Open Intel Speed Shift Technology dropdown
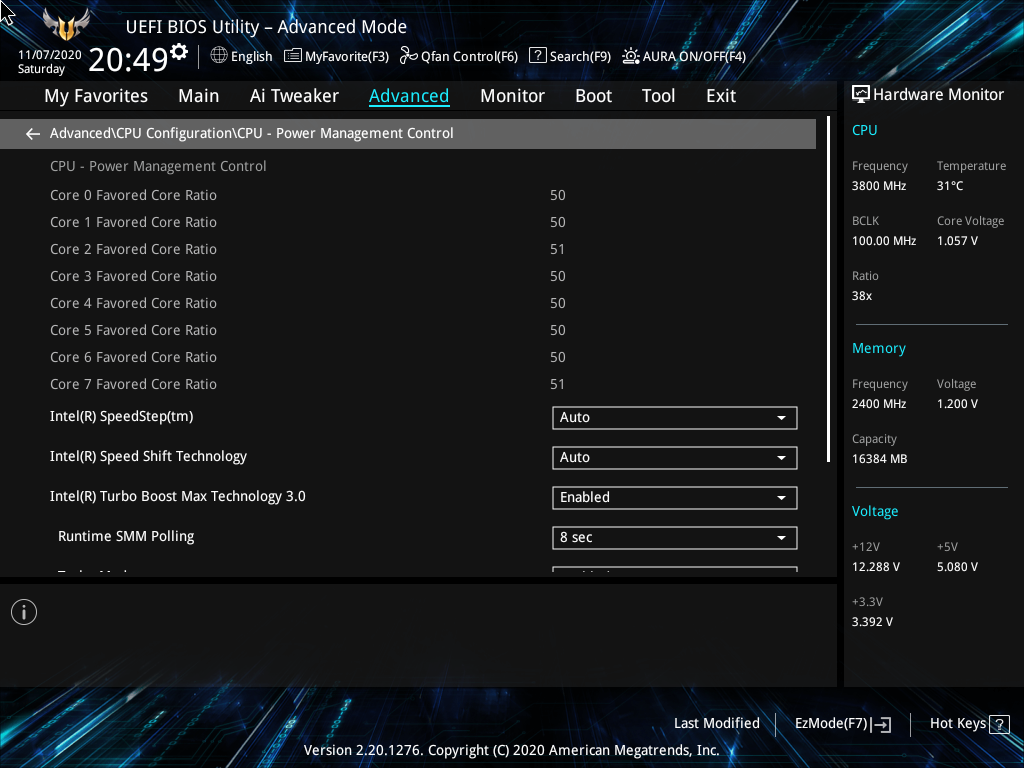The height and width of the screenshot is (768, 1024). [x=675, y=458]
